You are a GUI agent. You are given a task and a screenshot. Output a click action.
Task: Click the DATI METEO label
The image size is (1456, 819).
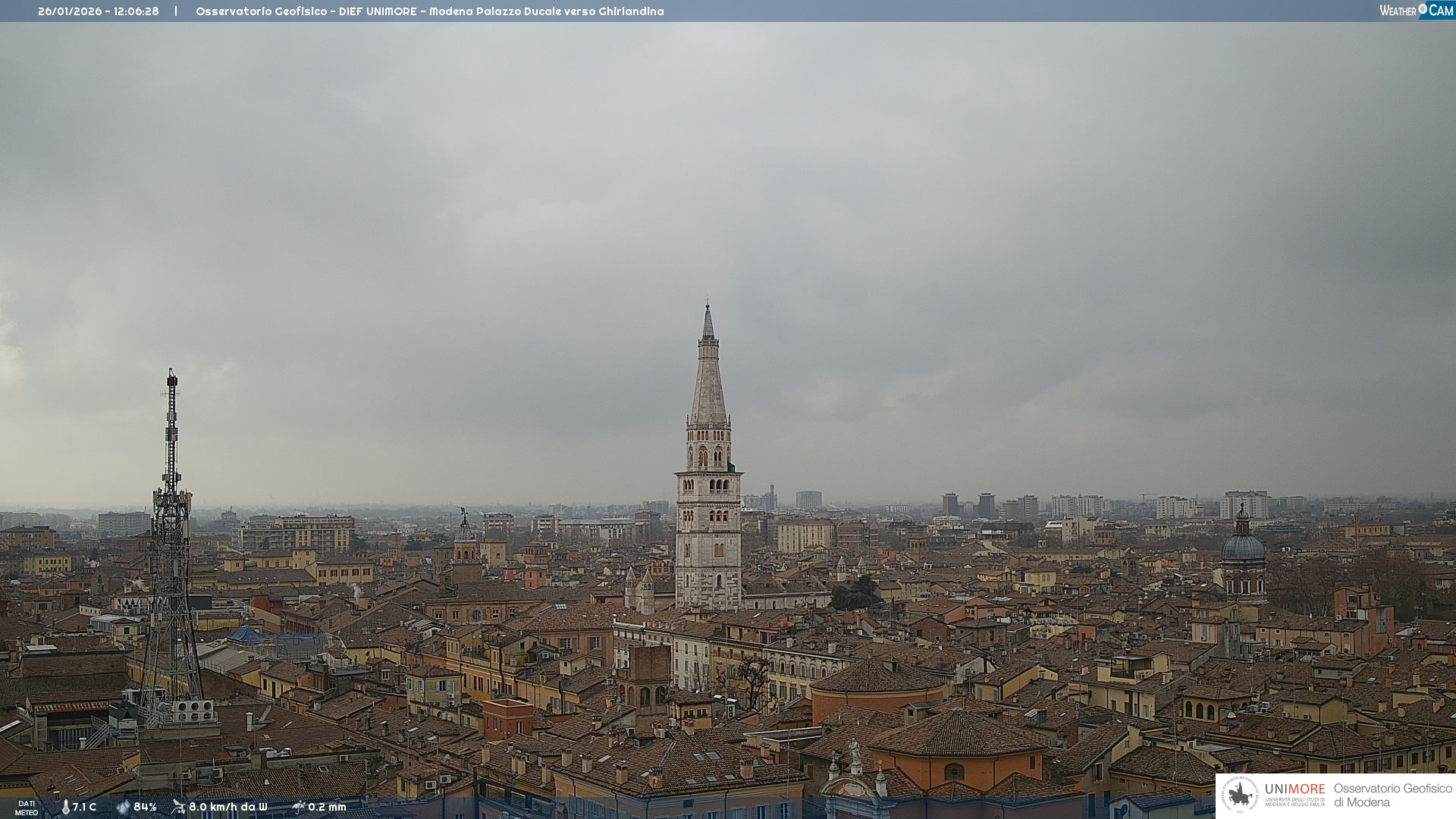pyautogui.click(x=27, y=808)
